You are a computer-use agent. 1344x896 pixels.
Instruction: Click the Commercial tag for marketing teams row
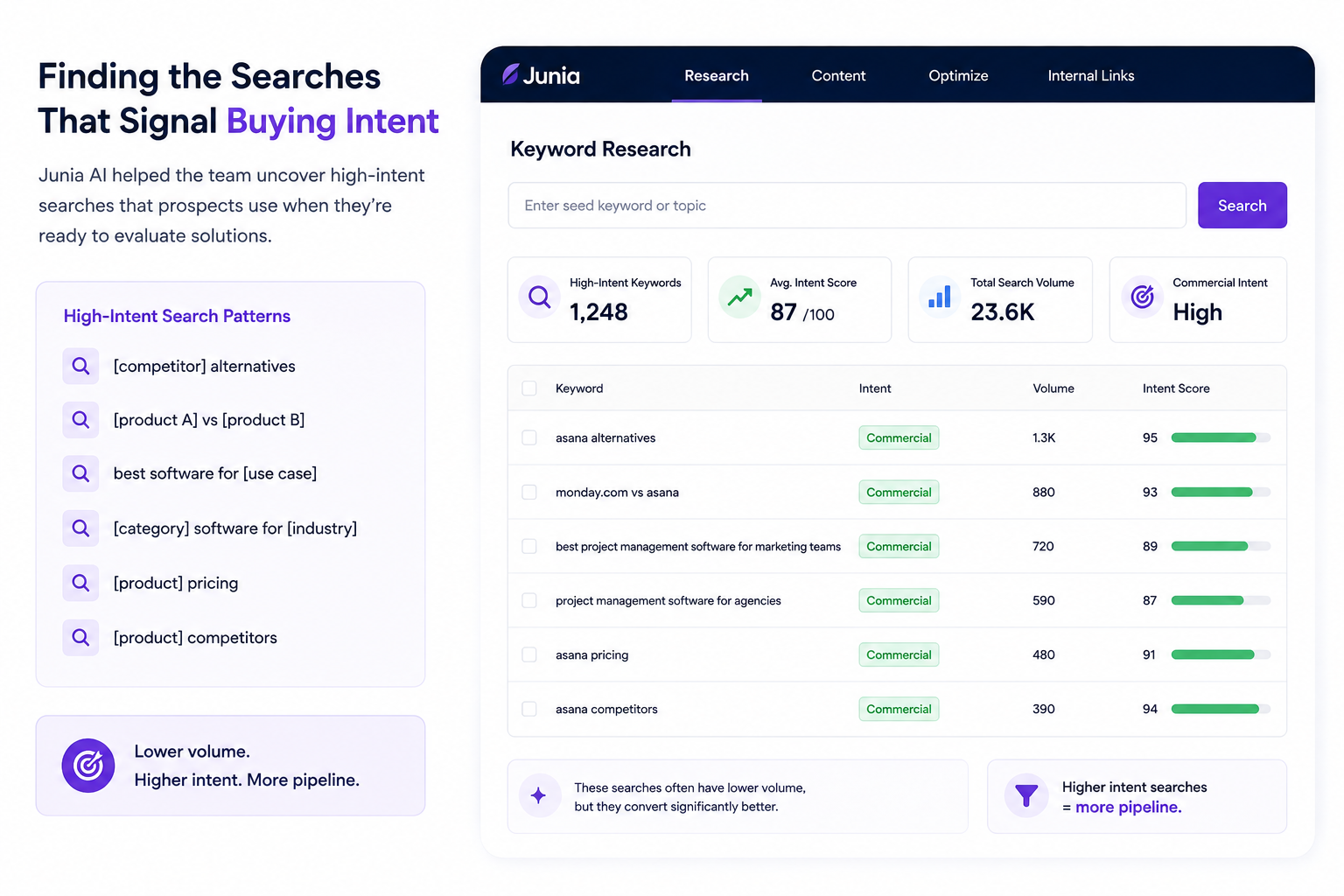click(899, 546)
